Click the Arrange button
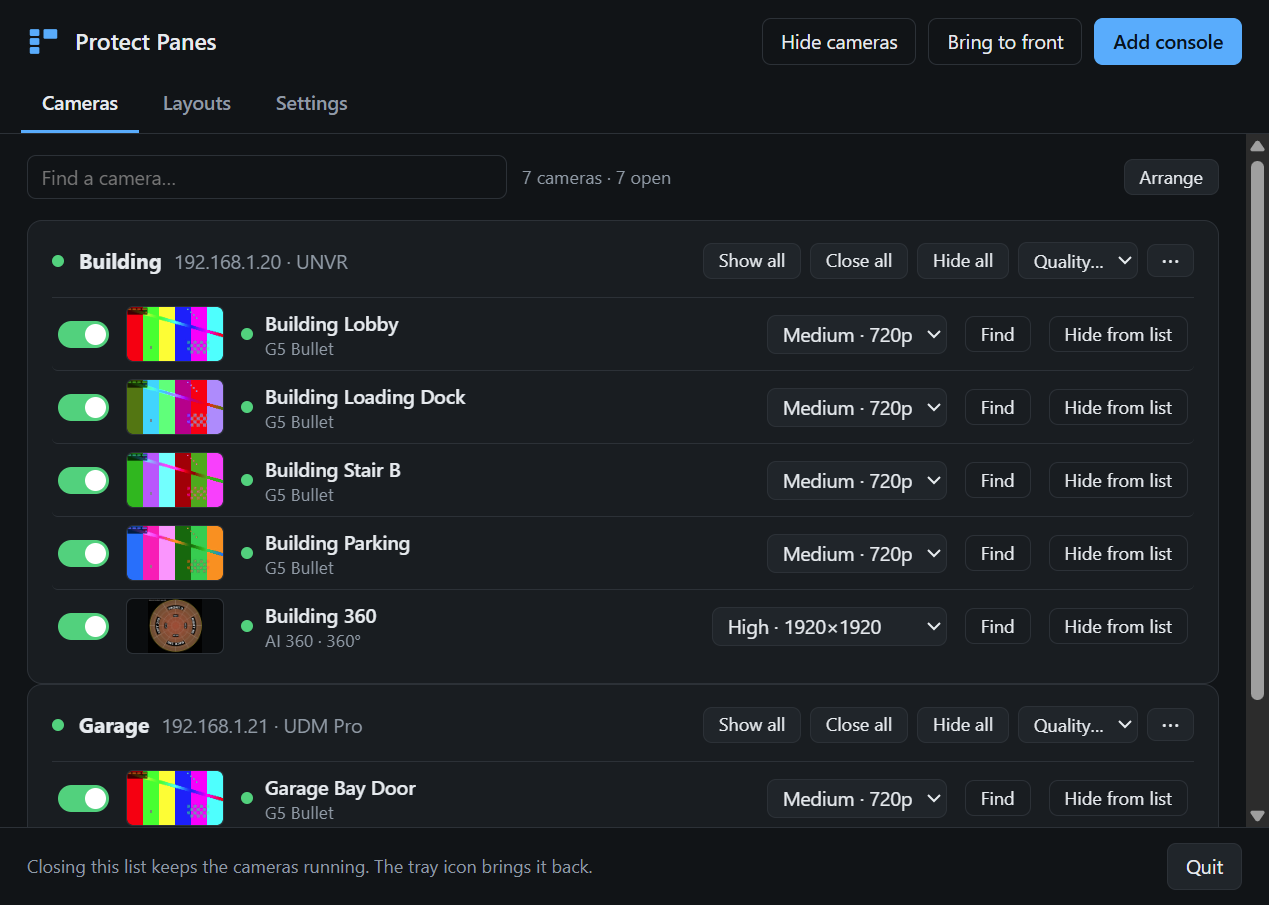This screenshot has height=905, width=1269. pos(1171,178)
